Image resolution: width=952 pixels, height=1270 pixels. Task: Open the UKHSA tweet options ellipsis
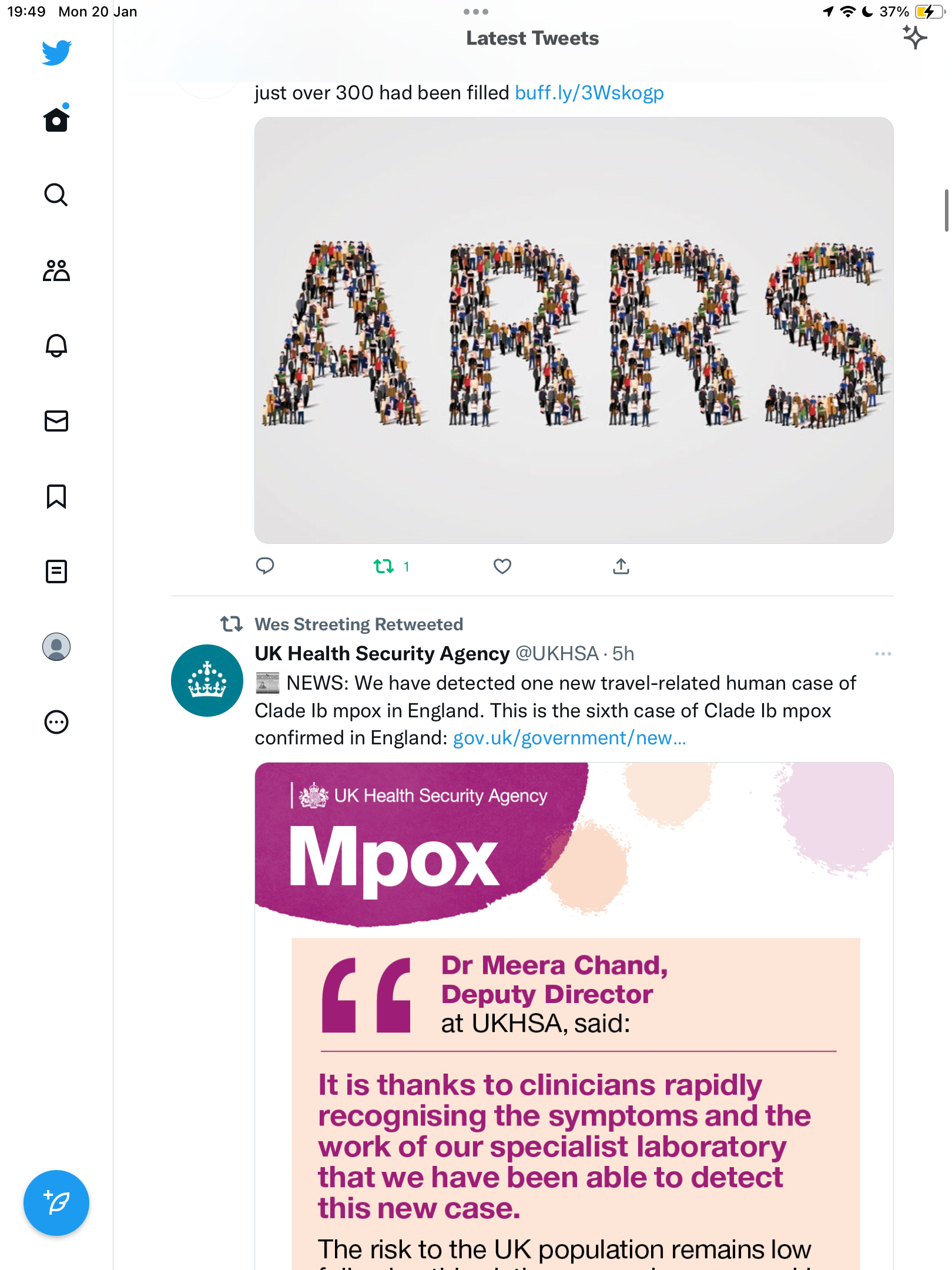(883, 654)
